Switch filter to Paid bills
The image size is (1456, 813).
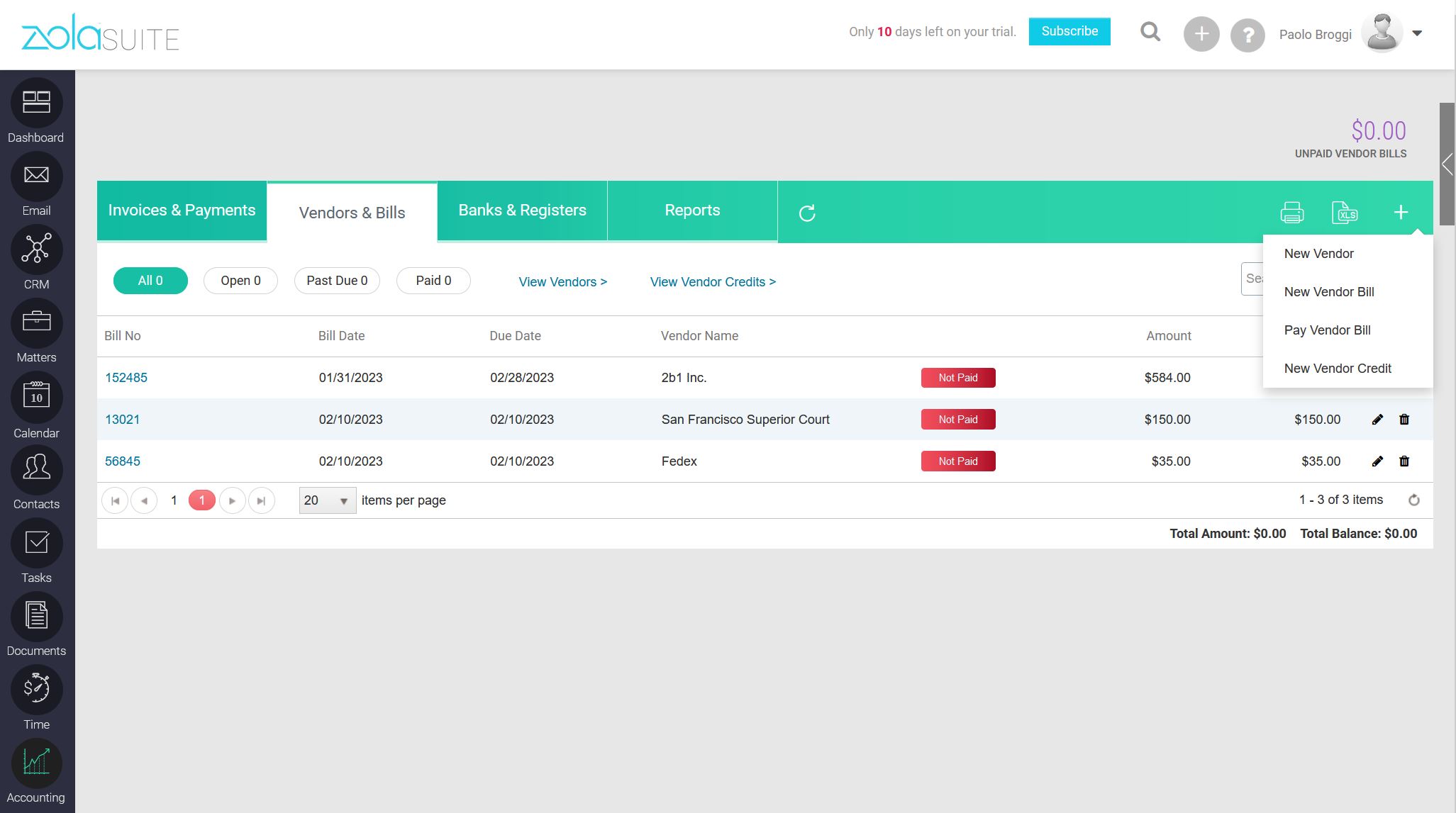(433, 280)
